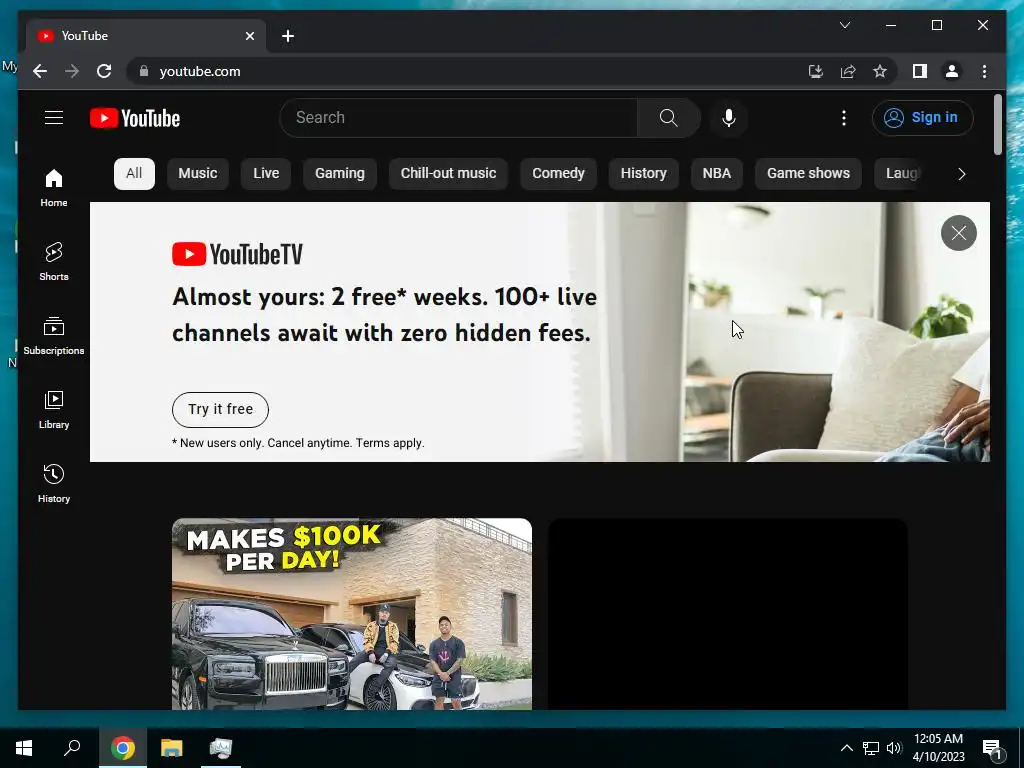This screenshot has height=768, width=1024.
Task: Focus the YouTube Search field
Action: [x=458, y=118]
